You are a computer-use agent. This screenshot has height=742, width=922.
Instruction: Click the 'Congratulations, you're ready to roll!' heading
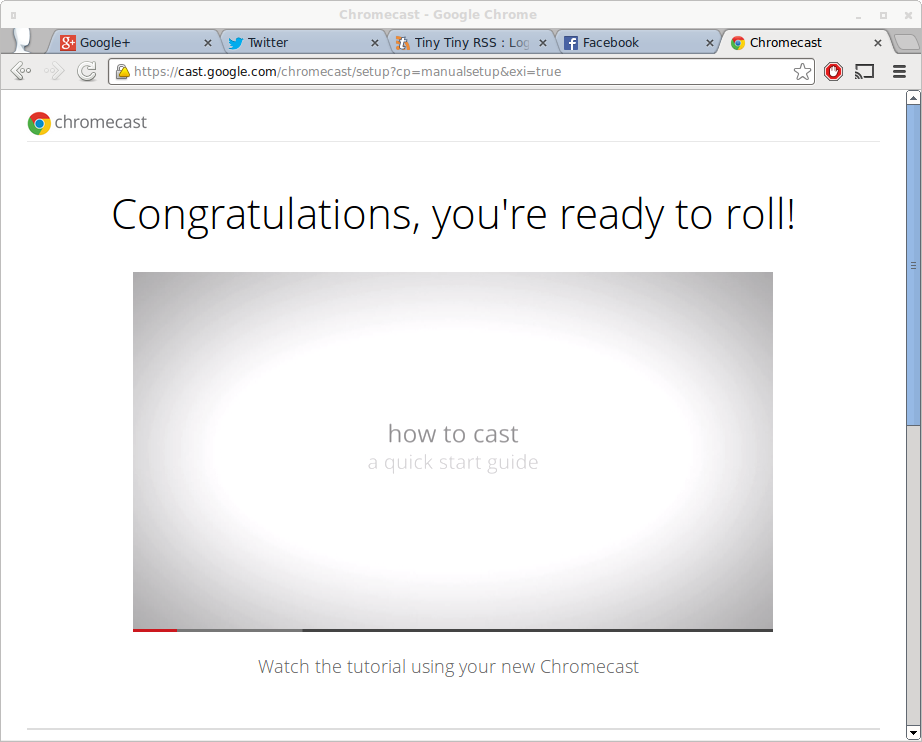coord(453,216)
